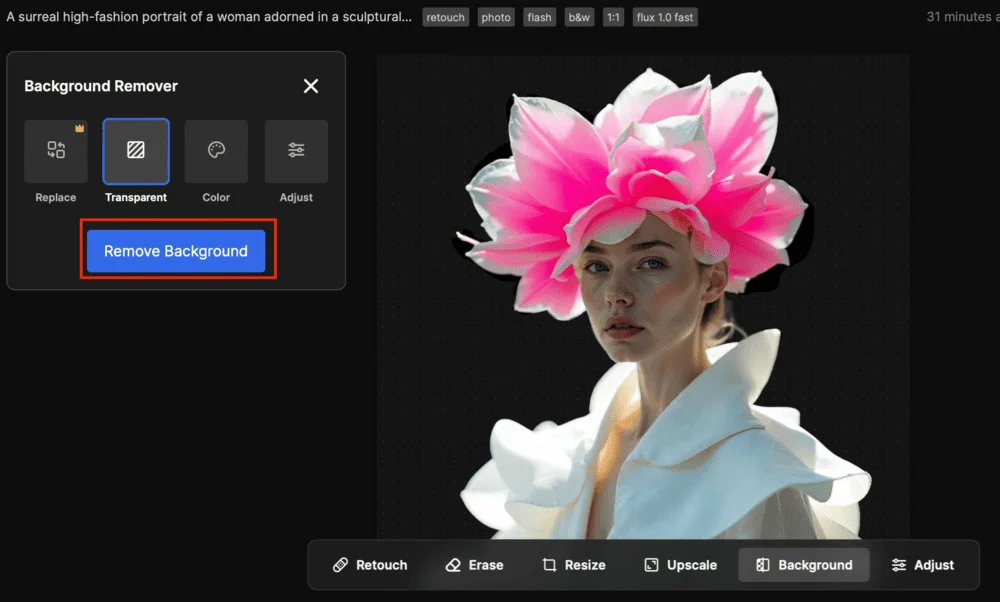This screenshot has height=602, width=1000.
Task: Click the prompt text about surreal portrait
Action: coord(209,17)
